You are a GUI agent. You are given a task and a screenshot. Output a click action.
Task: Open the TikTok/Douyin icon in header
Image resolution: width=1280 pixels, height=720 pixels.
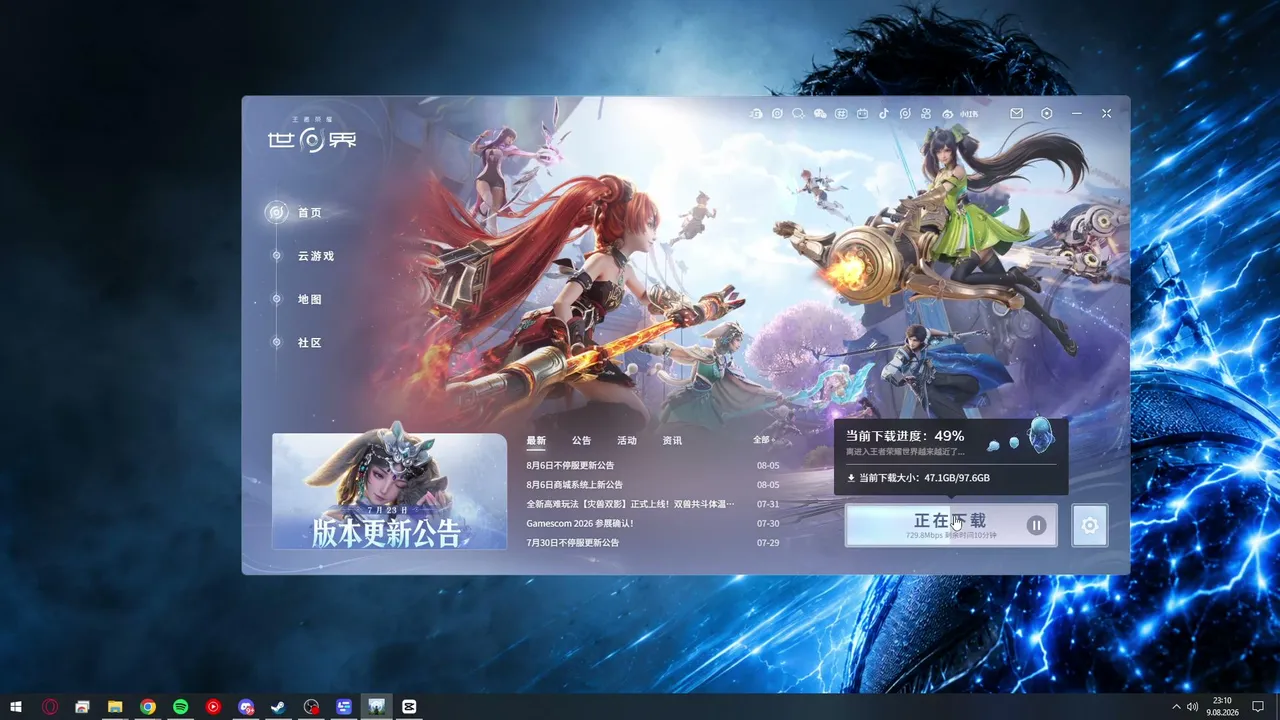point(884,114)
